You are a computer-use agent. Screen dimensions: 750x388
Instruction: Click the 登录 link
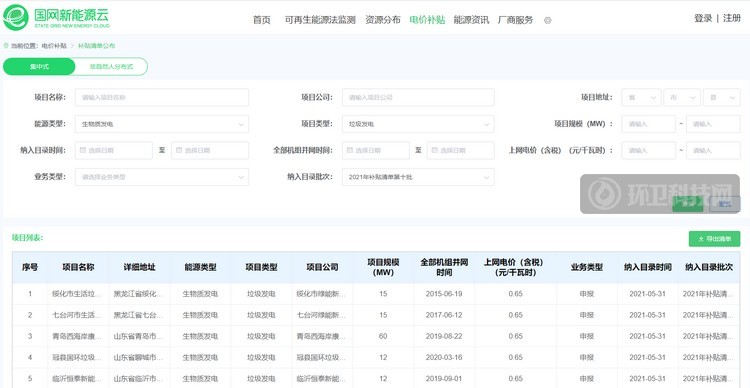coord(703,19)
